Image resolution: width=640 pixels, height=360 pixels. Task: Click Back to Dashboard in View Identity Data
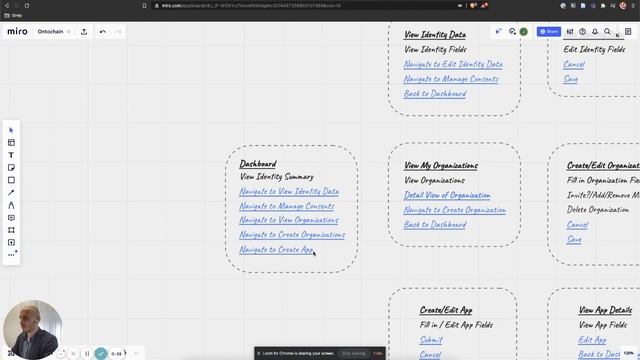pos(435,93)
